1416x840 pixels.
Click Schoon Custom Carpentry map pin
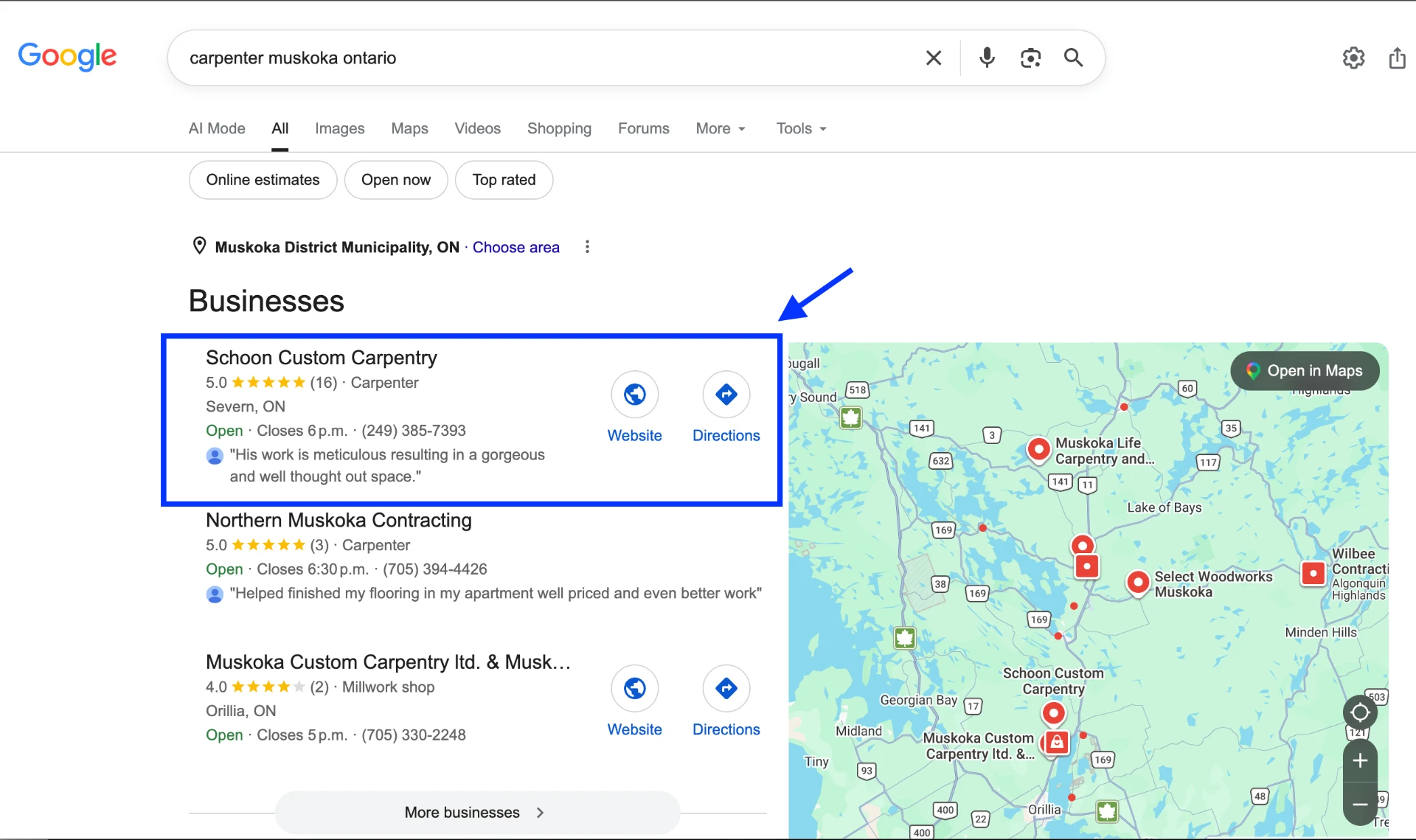click(x=1053, y=713)
